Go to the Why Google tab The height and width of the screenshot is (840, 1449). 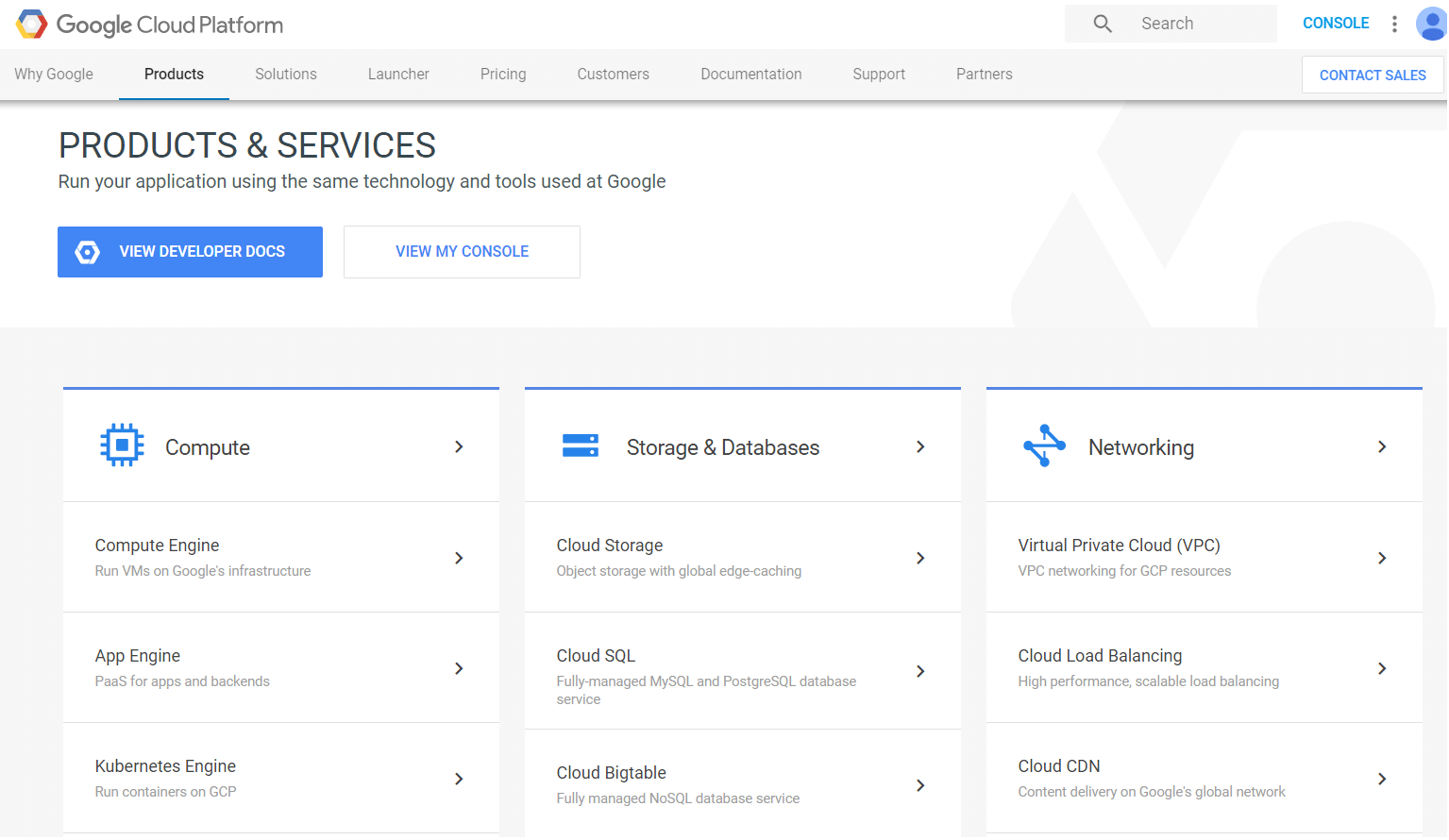coord(54,74)
